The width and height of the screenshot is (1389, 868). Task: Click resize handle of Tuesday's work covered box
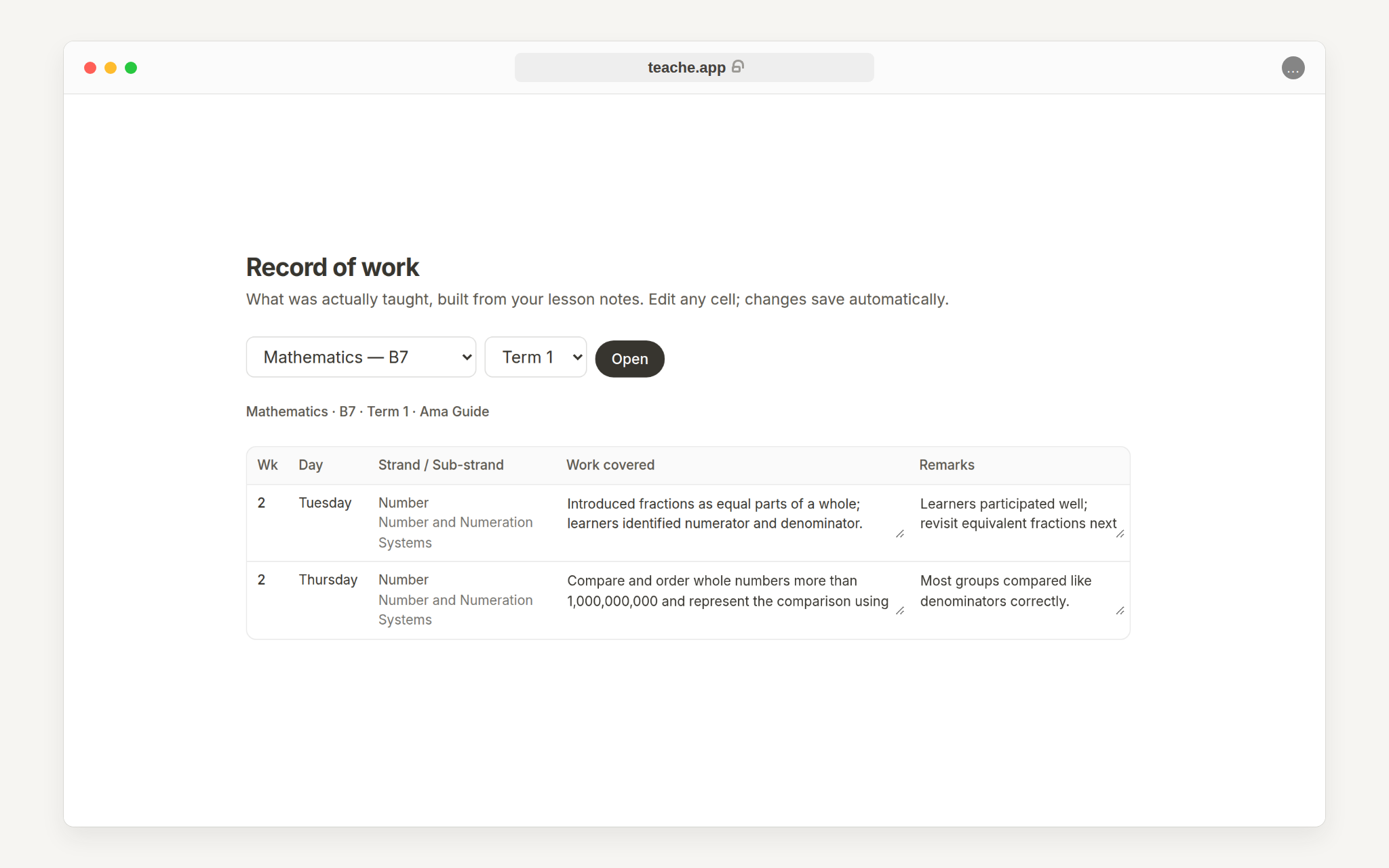[900, 534]
